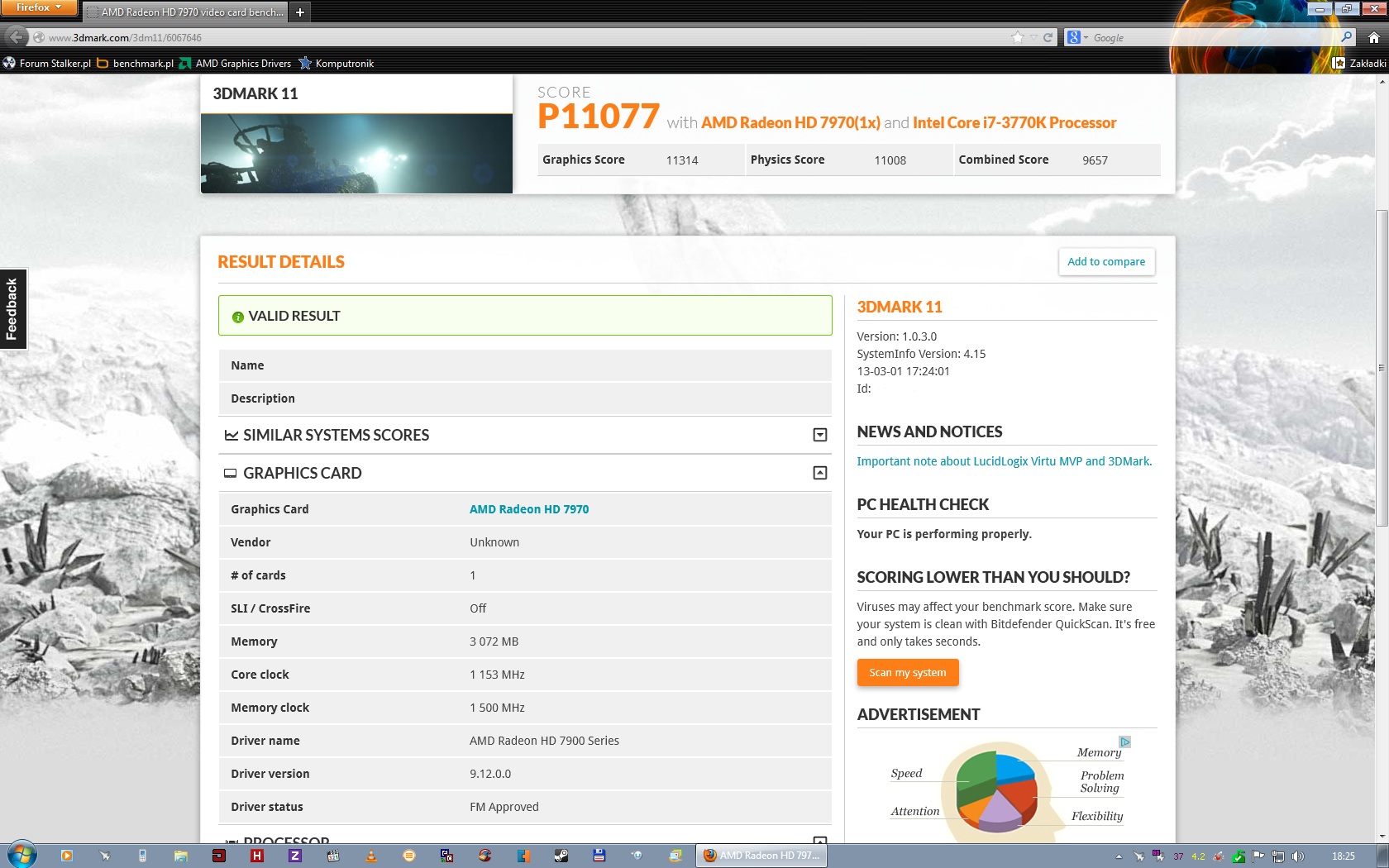Open the Forum Stalker.pl bookmark
1389x868 pixels.
click(47, 63)
